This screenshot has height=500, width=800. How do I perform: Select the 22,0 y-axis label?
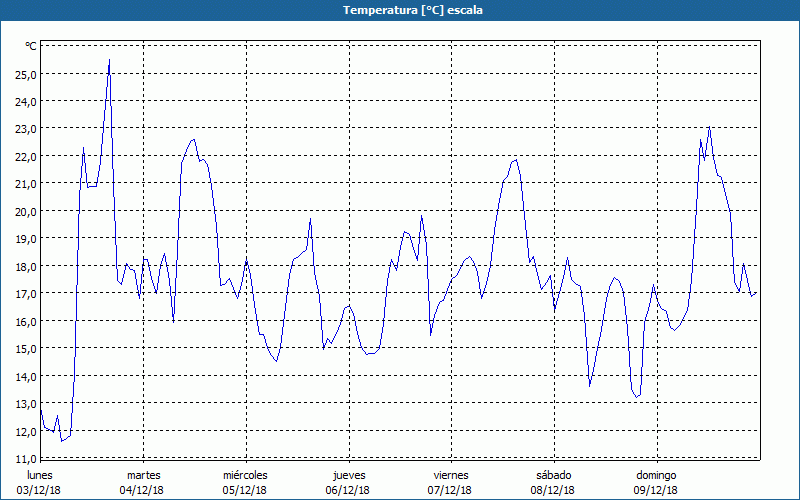point(26,157)
